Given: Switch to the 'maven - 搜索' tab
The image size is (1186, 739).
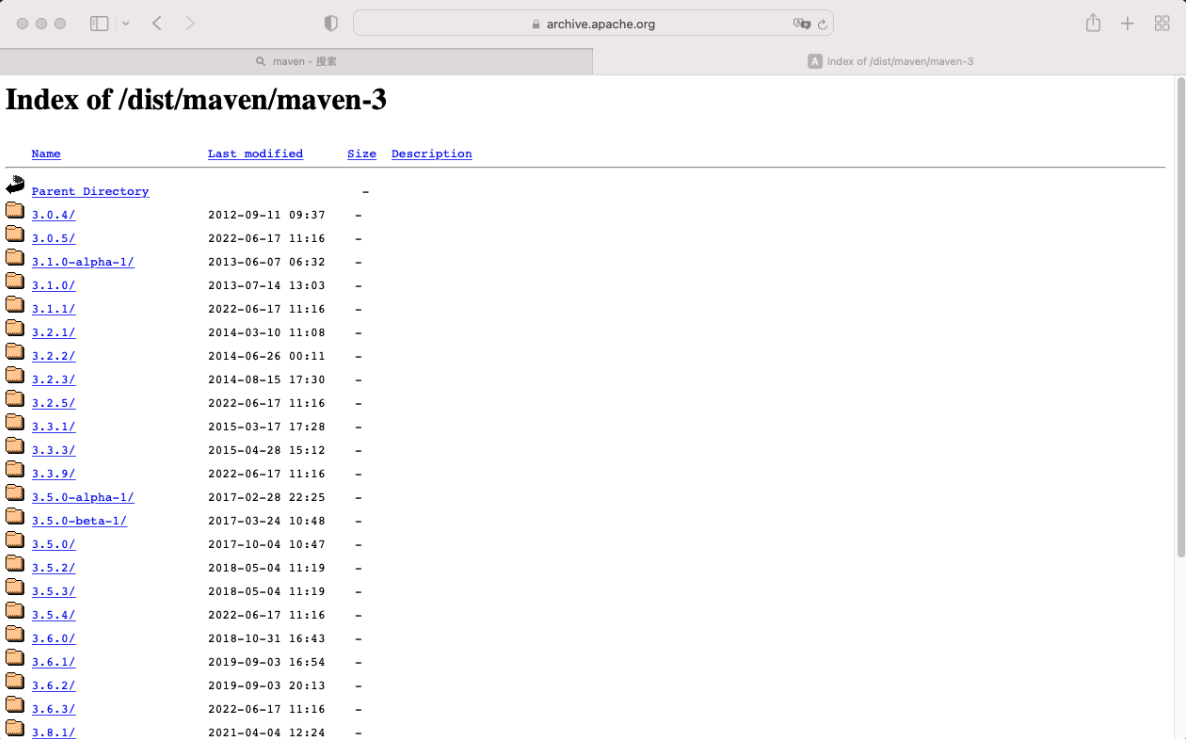Looking at the screenshot, I should pyautogui.click(x=296, y=61).
